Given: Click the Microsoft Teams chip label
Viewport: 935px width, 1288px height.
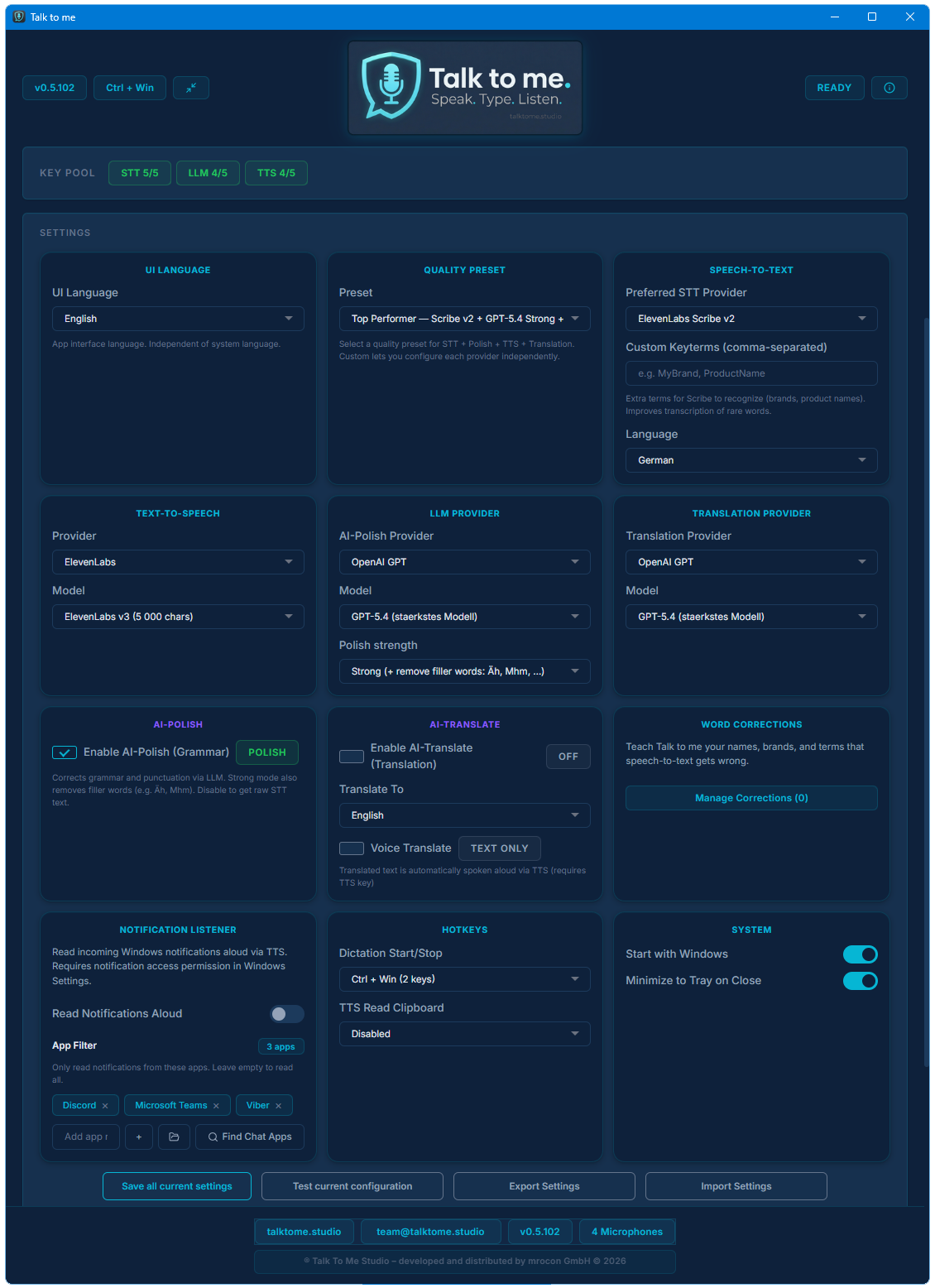Looking at the screenshot, I should tap(171, 1106).
